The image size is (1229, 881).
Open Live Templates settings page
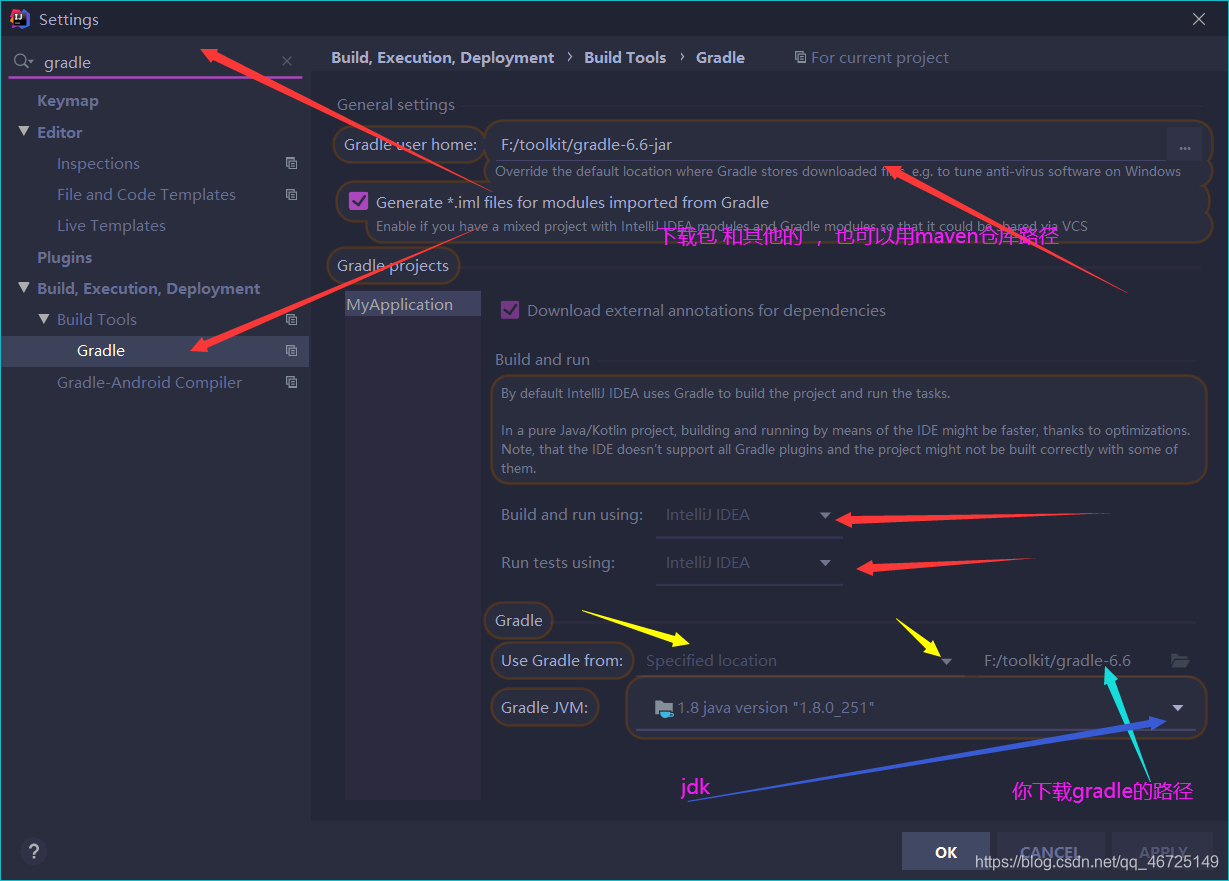pos(111,225)
